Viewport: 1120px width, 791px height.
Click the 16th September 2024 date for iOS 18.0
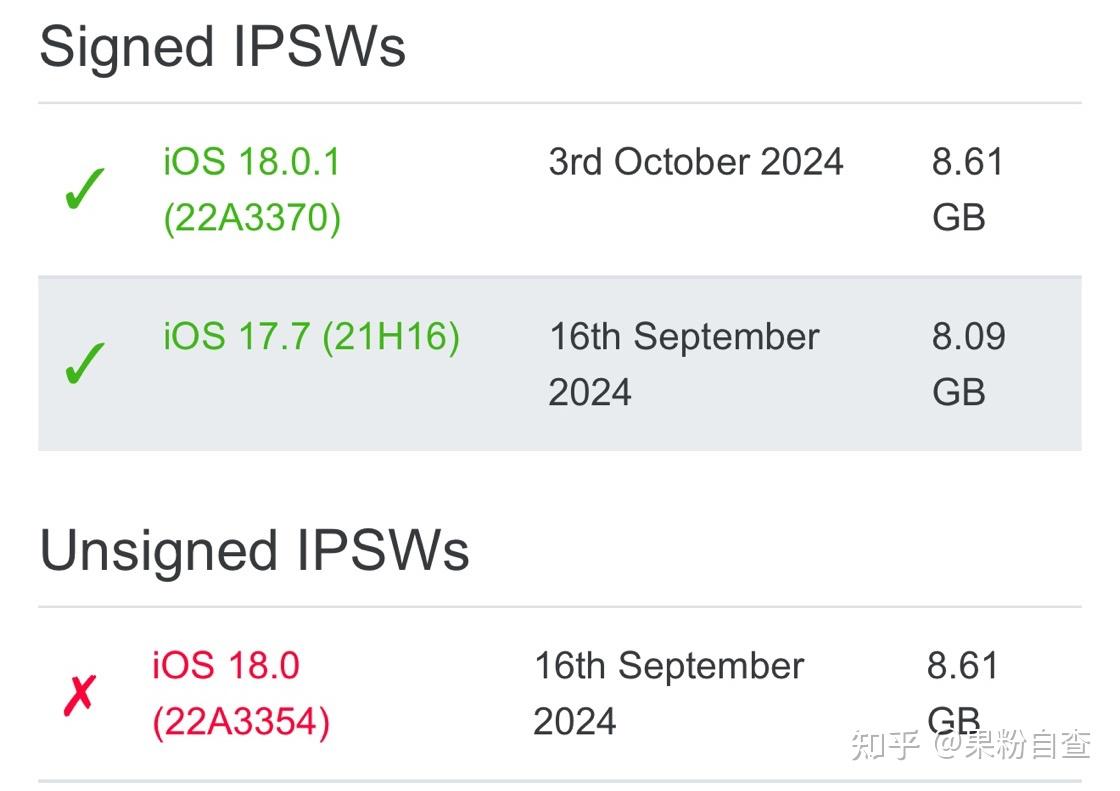[671, 692]
